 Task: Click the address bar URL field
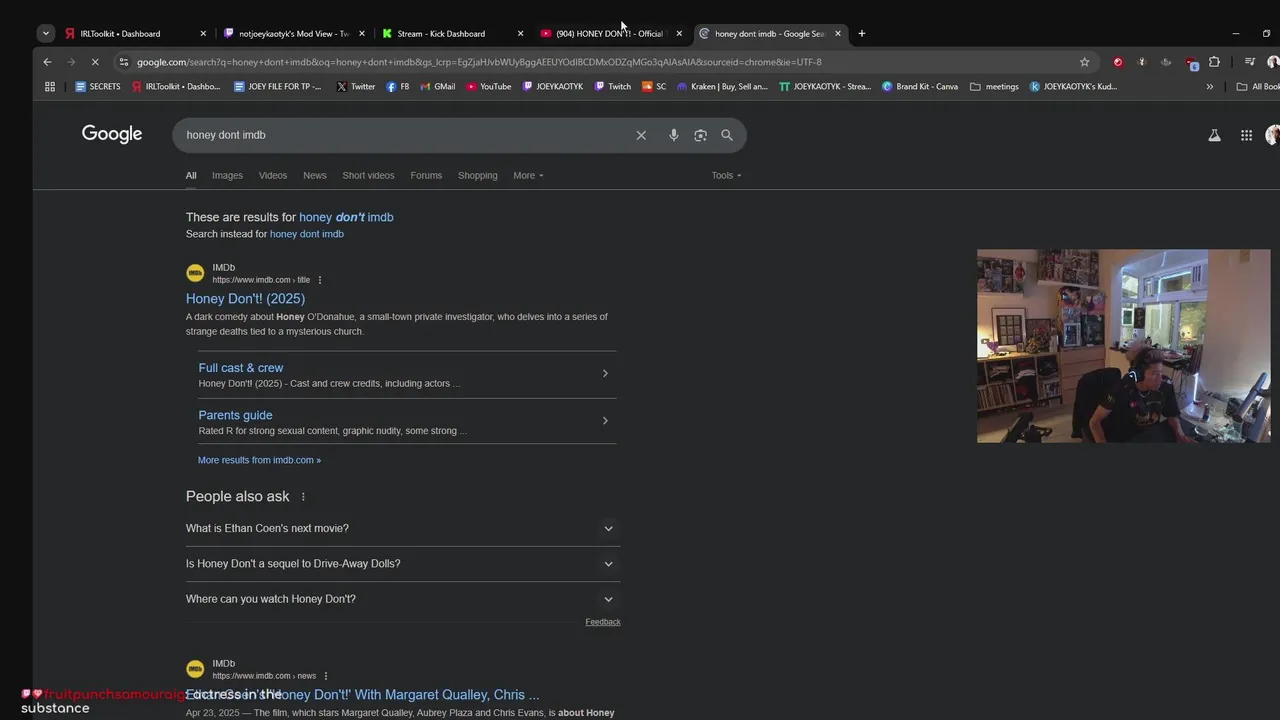tap(600, 62)
